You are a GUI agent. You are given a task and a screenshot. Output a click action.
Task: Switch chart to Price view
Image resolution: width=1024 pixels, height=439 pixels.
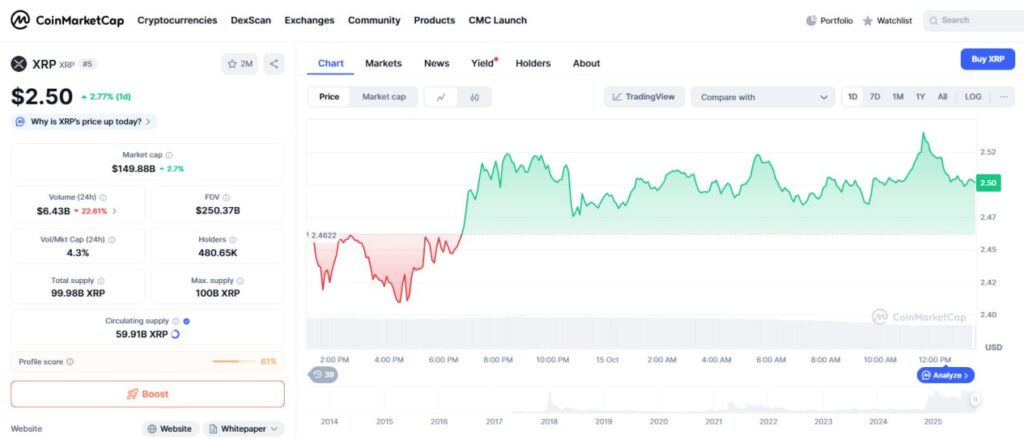coord(329,97)
